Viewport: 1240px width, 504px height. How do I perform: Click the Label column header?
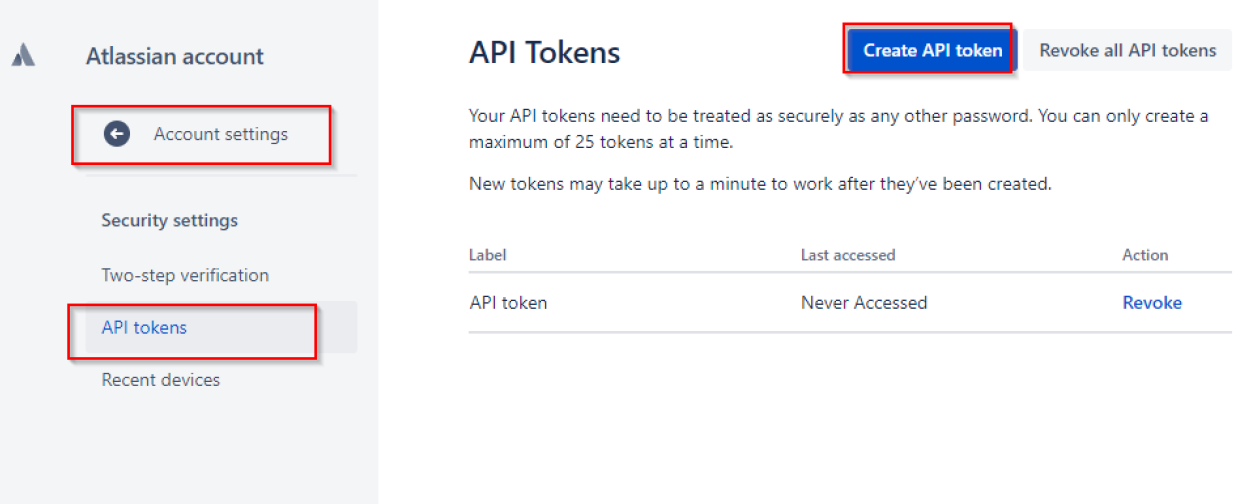[x=487, y=255]
